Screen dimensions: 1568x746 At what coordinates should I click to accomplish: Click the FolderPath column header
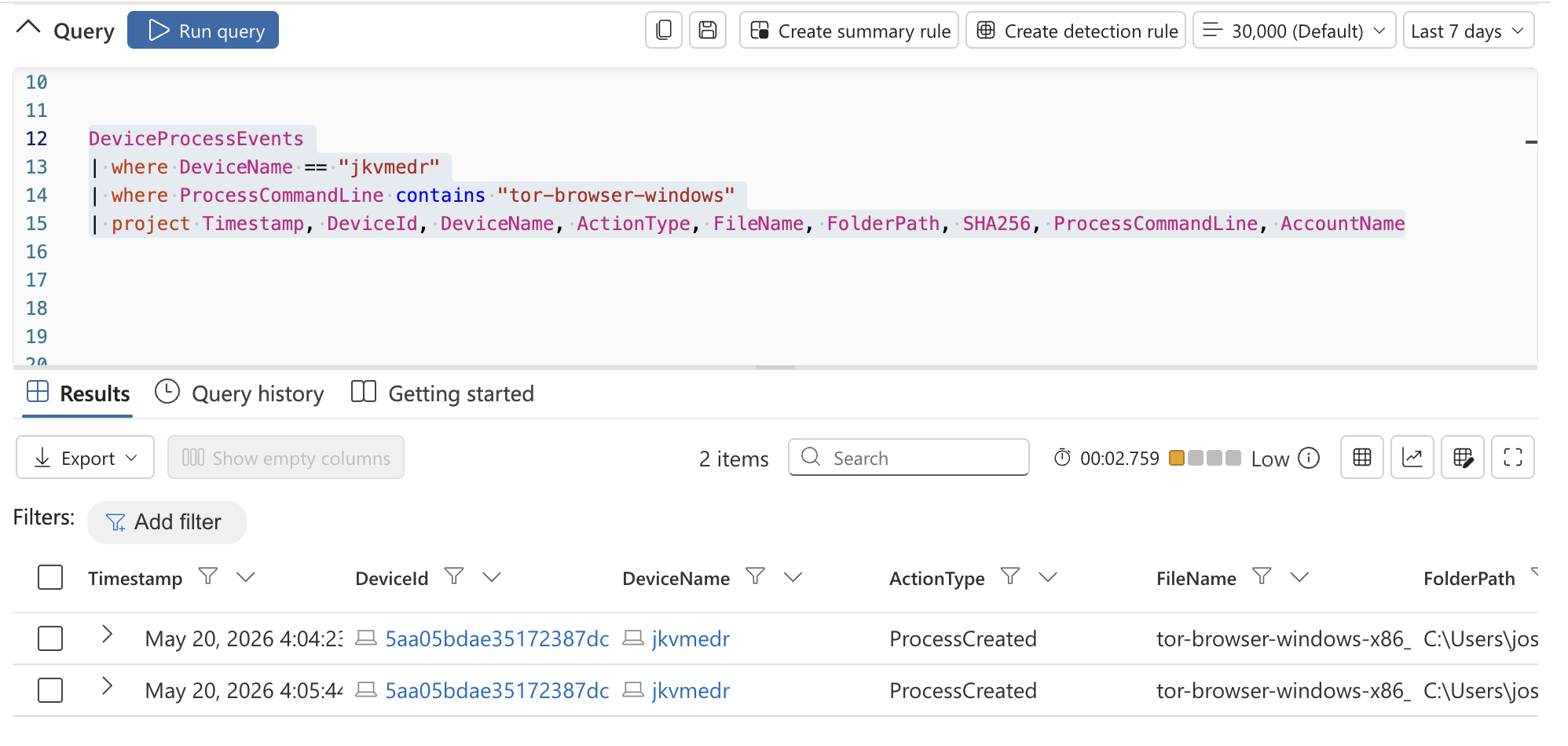pyautogui.click(x=1469, y=579)
